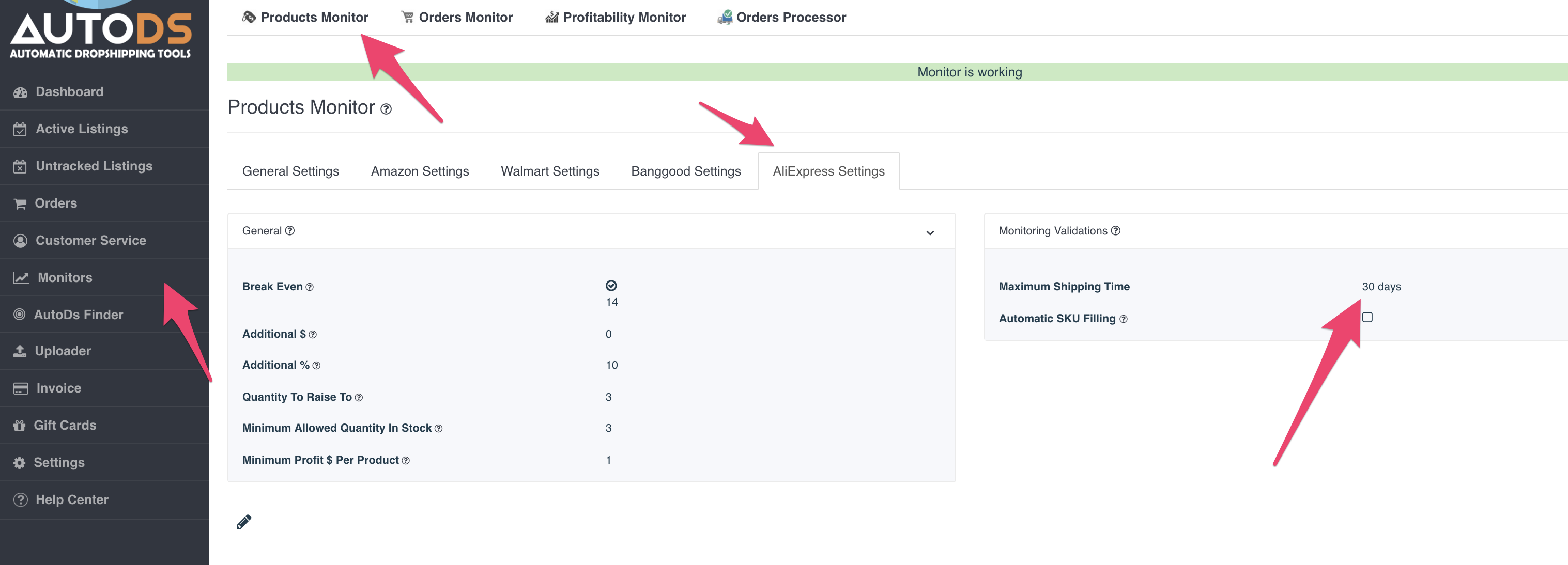Toggle the Break Even check mark
Image resolution: width=1568 pixels, height=565 pixels.
click(x=611, y=286)
